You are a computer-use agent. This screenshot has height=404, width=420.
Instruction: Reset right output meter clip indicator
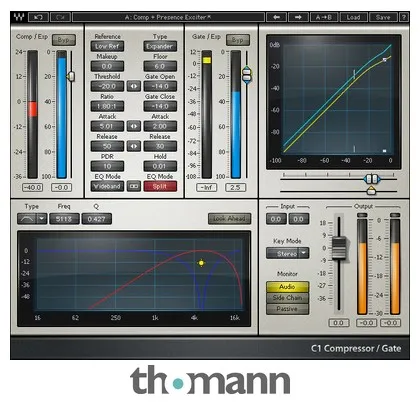[x=395, y=215]
